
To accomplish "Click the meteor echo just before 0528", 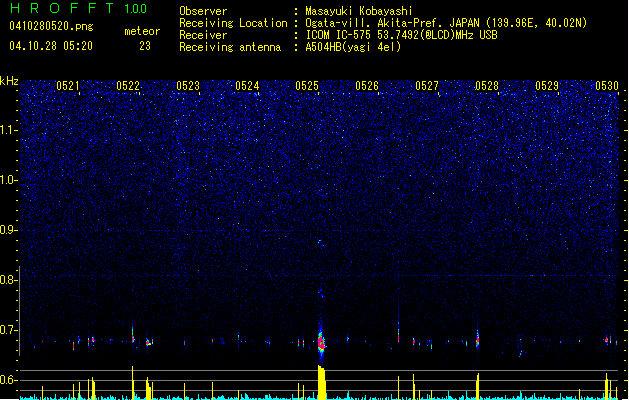I will click(x=477, y=339).
